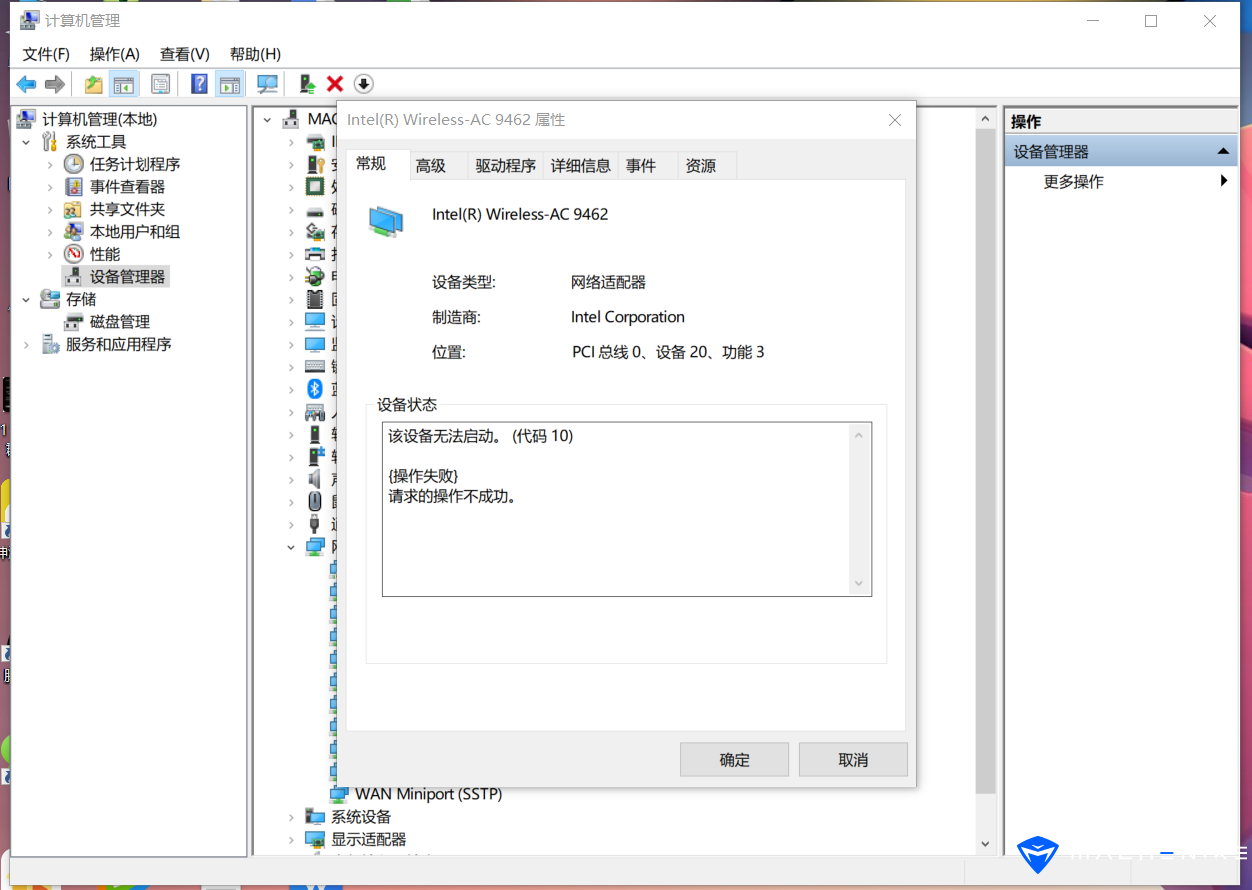
Task: Open the 操作(A) menu
Action: pyautogui.click(x=115, y=54)
